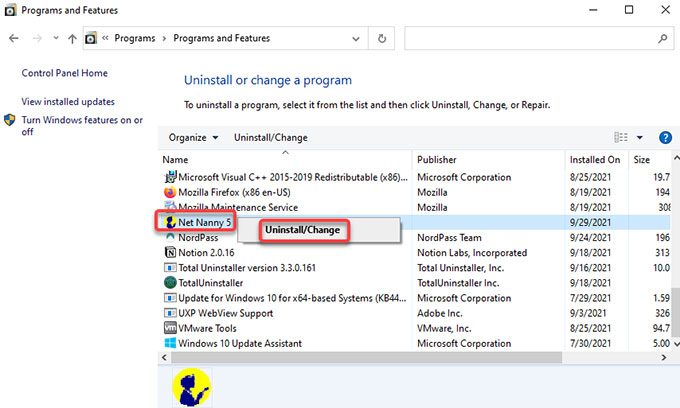
Task: Expand the breadcrumb arrow after Programs
Action: pos(164,39)
